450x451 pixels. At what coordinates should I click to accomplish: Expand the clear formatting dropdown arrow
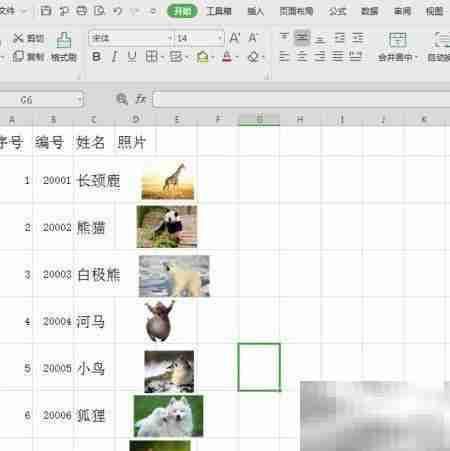tap(263, 57)
